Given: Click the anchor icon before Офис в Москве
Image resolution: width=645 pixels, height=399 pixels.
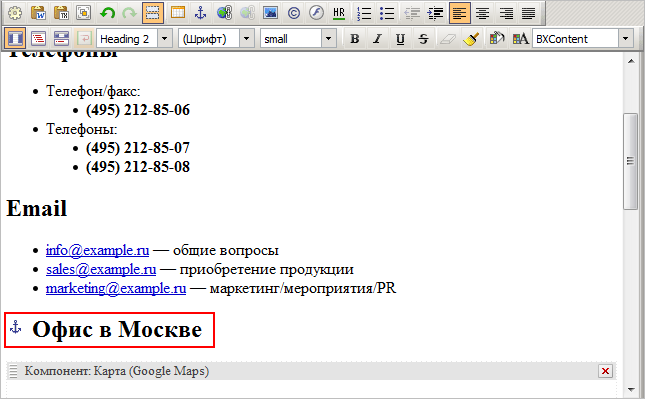Looking at the screenshot, I should tap(16, 327).
